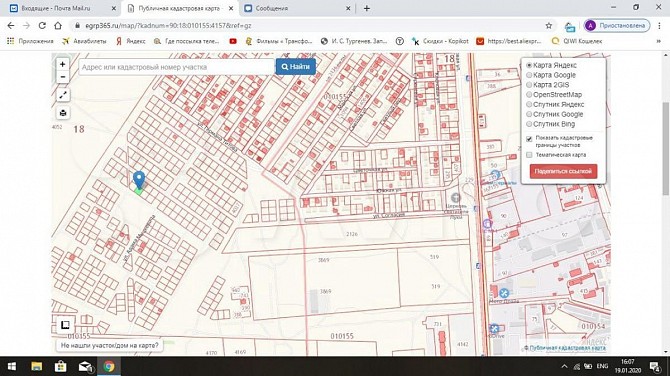670x376 pixels.
Task: Open the Где посылка bookmark
Action: click(186, 41)
